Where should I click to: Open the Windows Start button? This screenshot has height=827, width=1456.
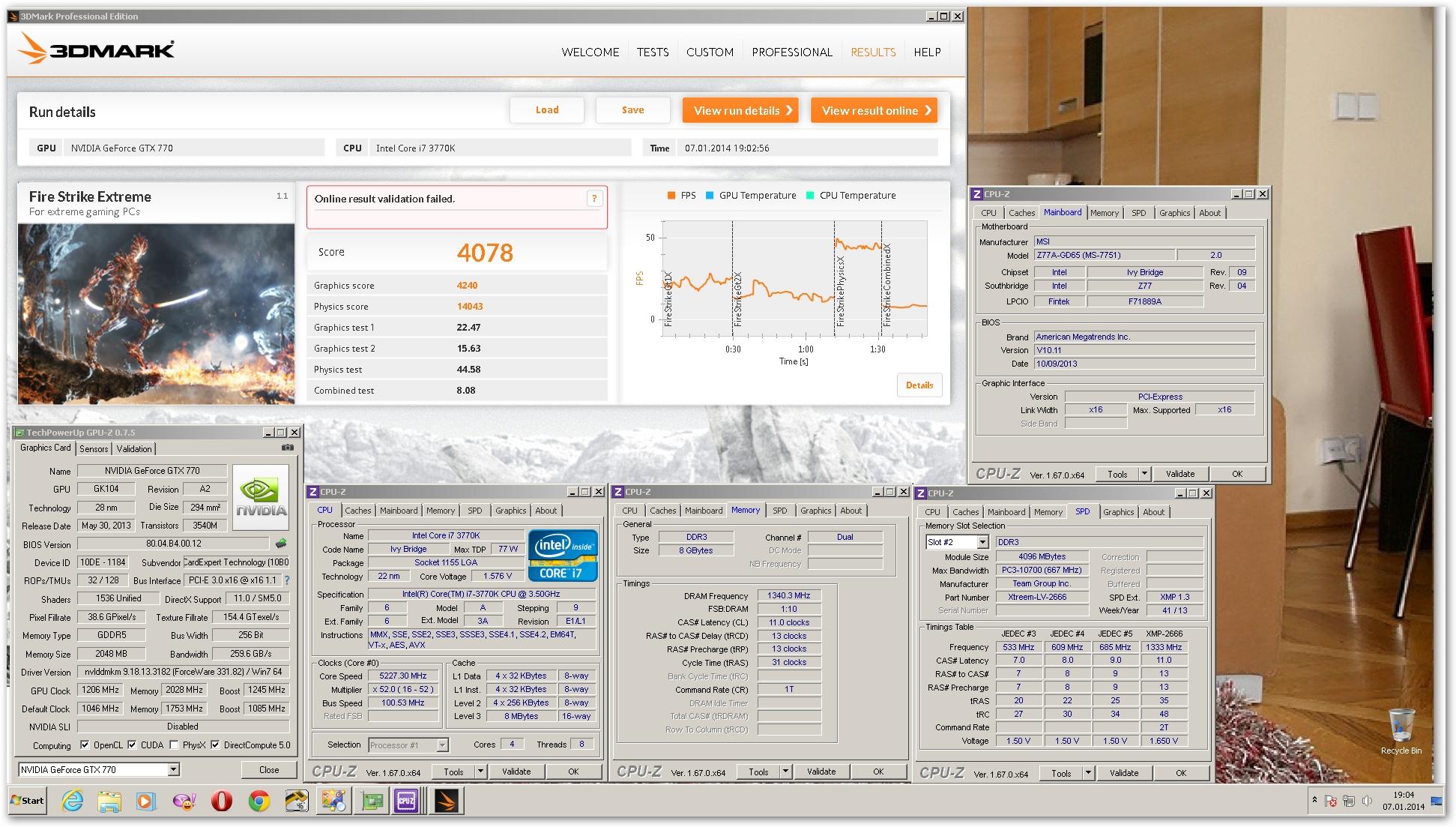pyautogui.click(x=28, y=801)
